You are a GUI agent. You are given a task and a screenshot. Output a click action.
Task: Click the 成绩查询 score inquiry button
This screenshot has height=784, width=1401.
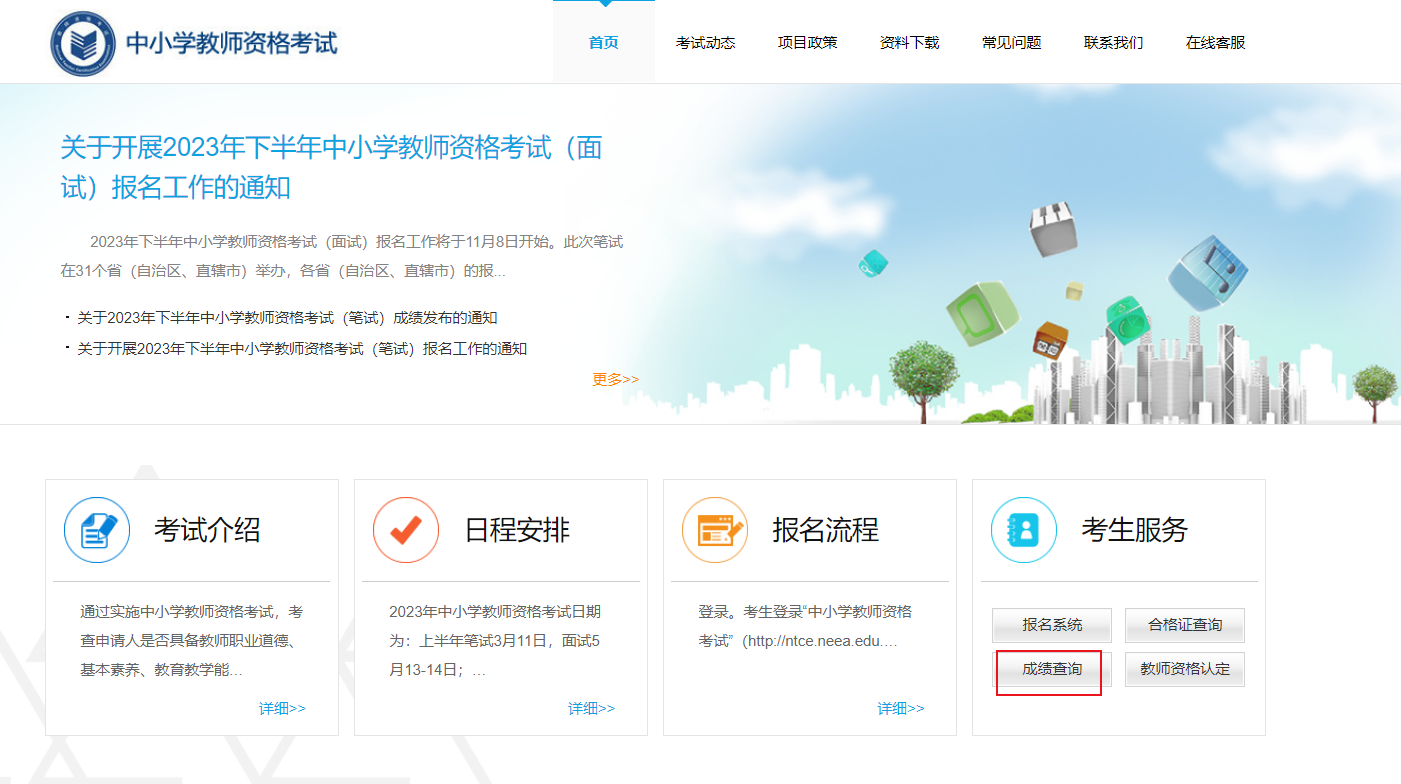[x=1049, y=671]
